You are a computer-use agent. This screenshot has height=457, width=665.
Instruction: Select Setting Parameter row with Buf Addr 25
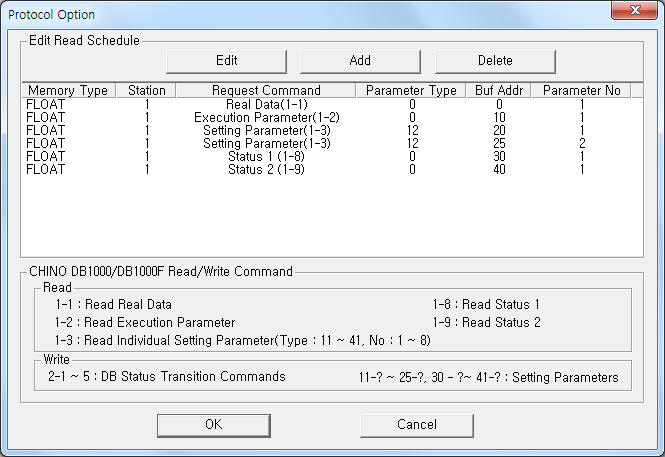266,143
